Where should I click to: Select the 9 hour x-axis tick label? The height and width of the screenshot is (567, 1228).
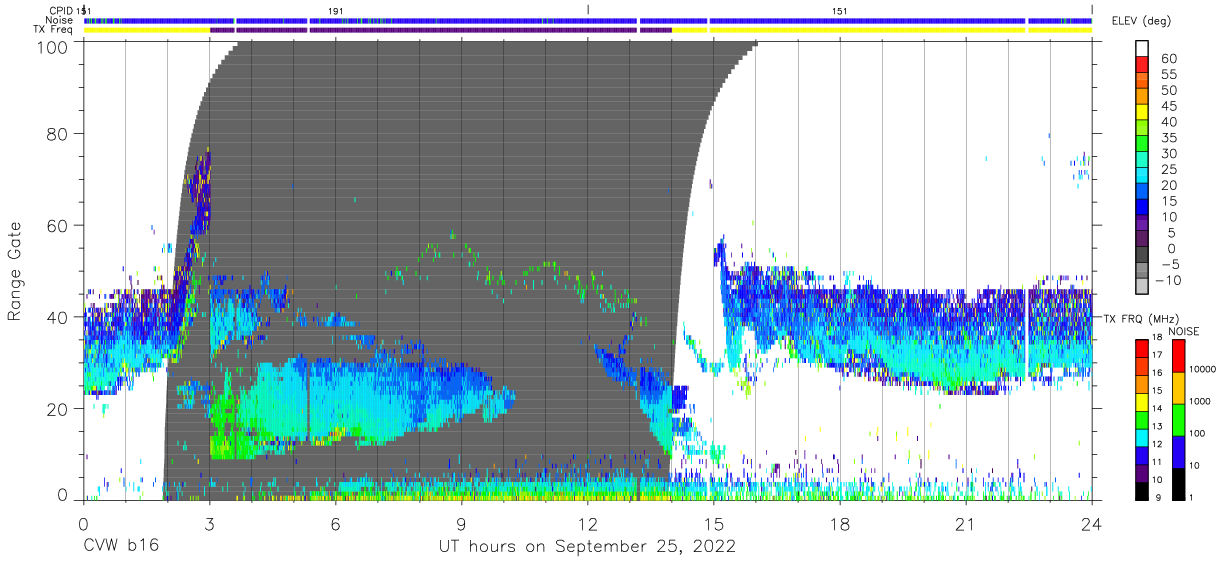tap(461, 523)
